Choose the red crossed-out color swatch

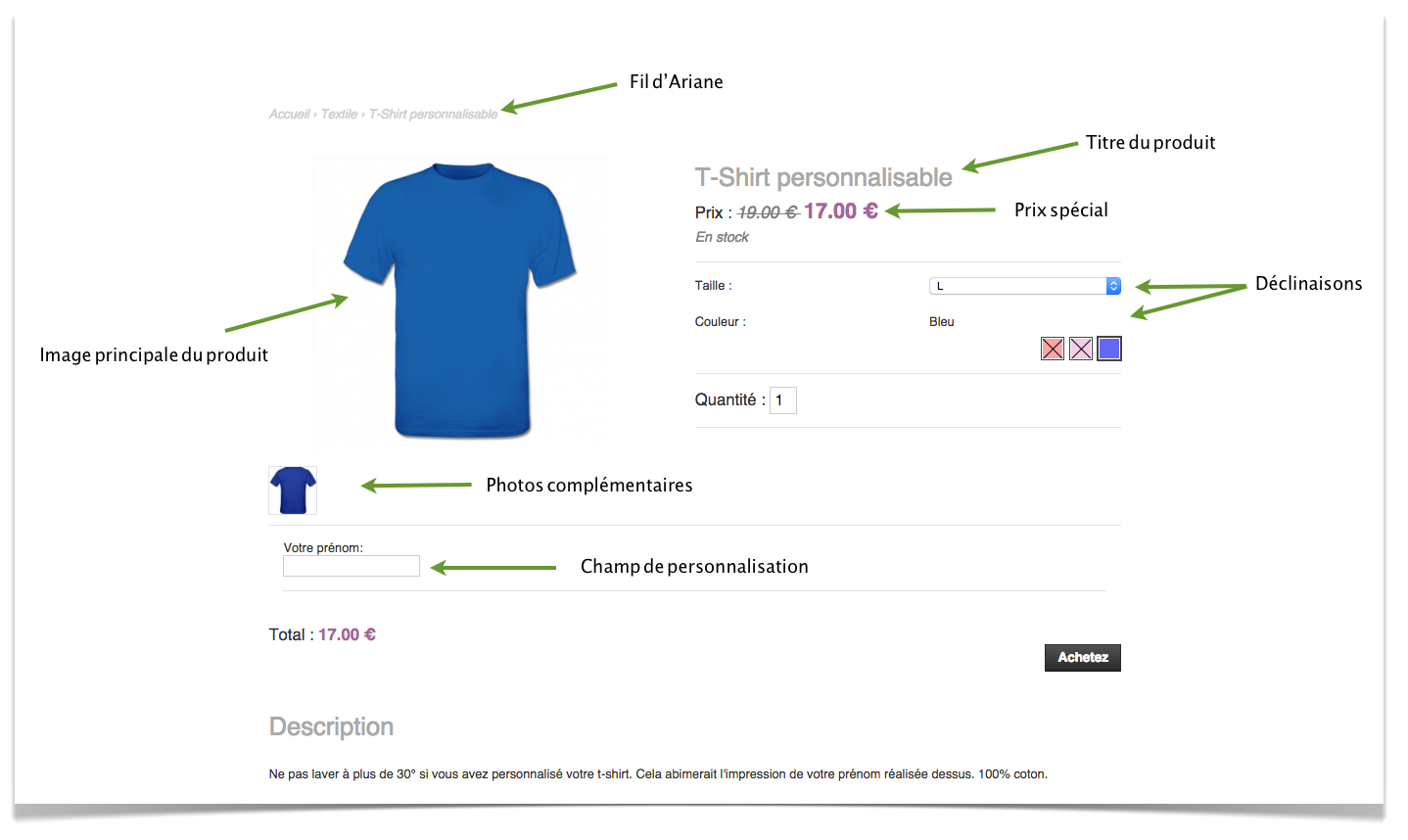point(1053,349)
